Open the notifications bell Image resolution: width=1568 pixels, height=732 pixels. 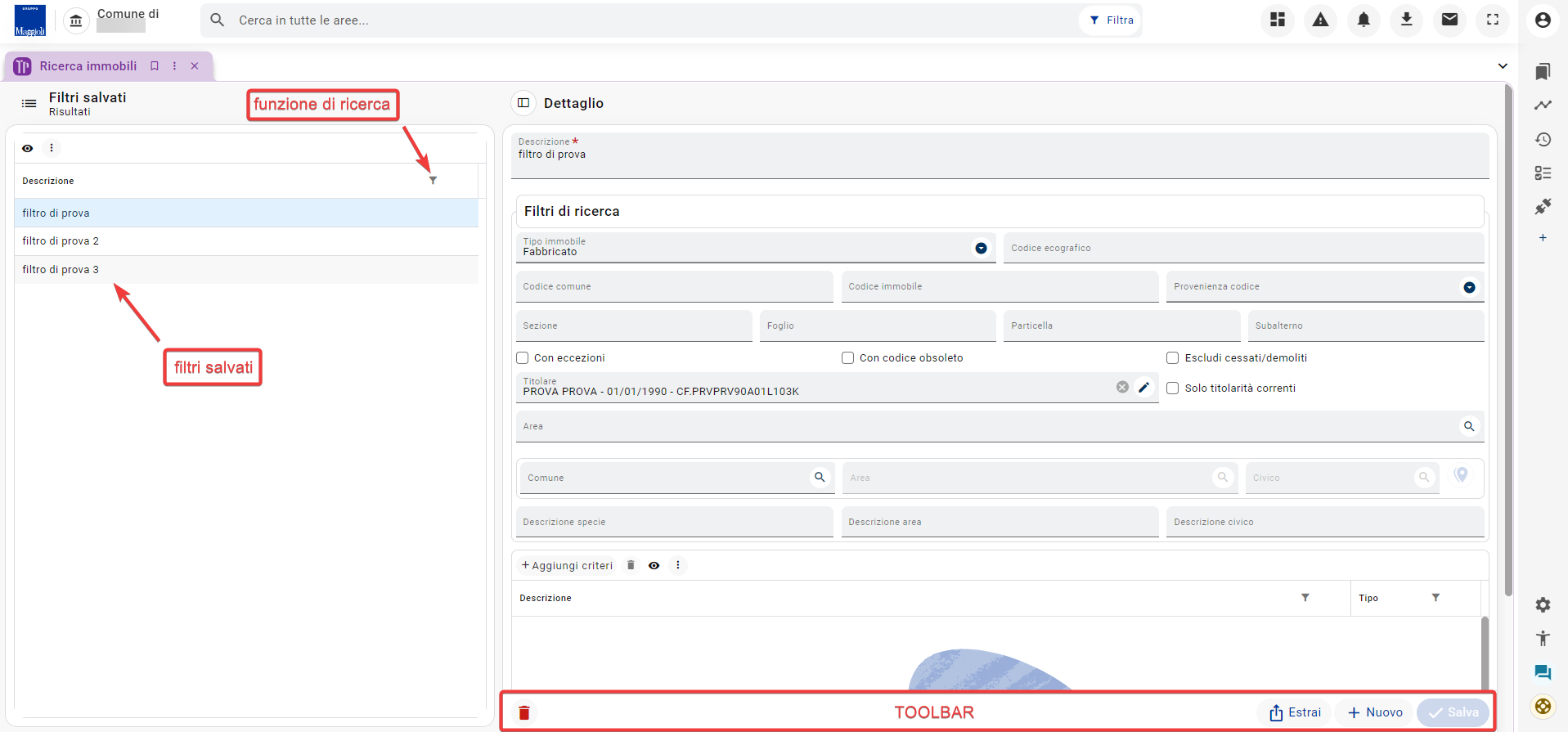pos(1364,20)
